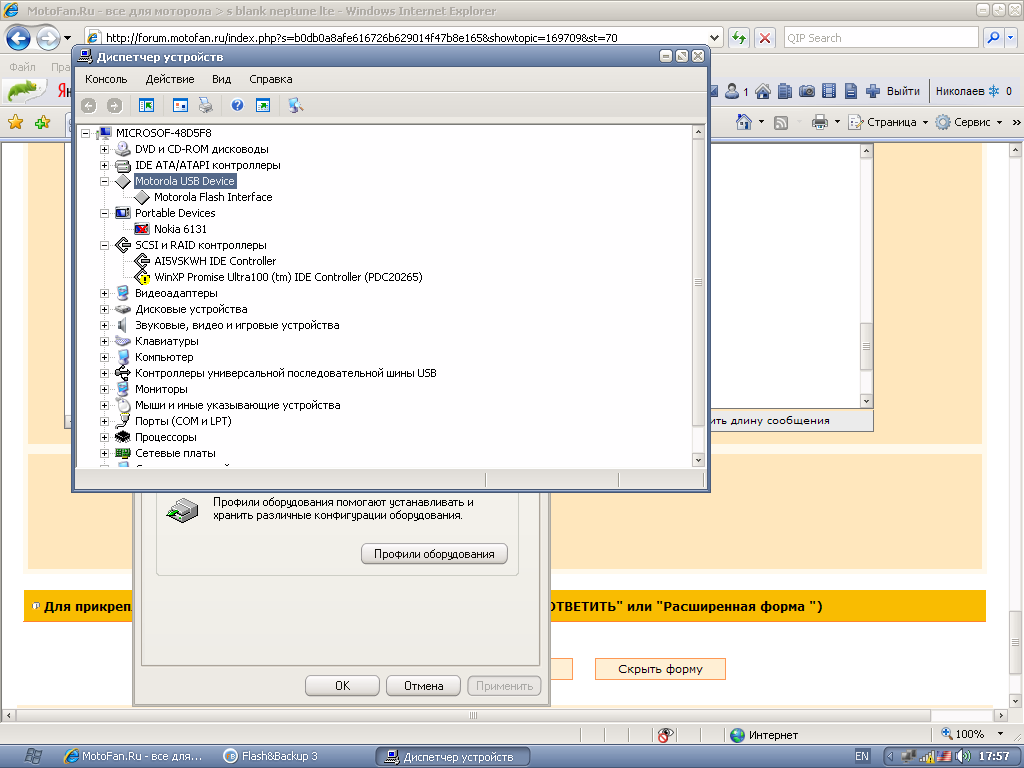The width and height of the screenshot is (1024, 768).
Task: Expand IDE ATA/ATAPI контроллеры node
Action: pyautogui.click(x=104, y=165)
